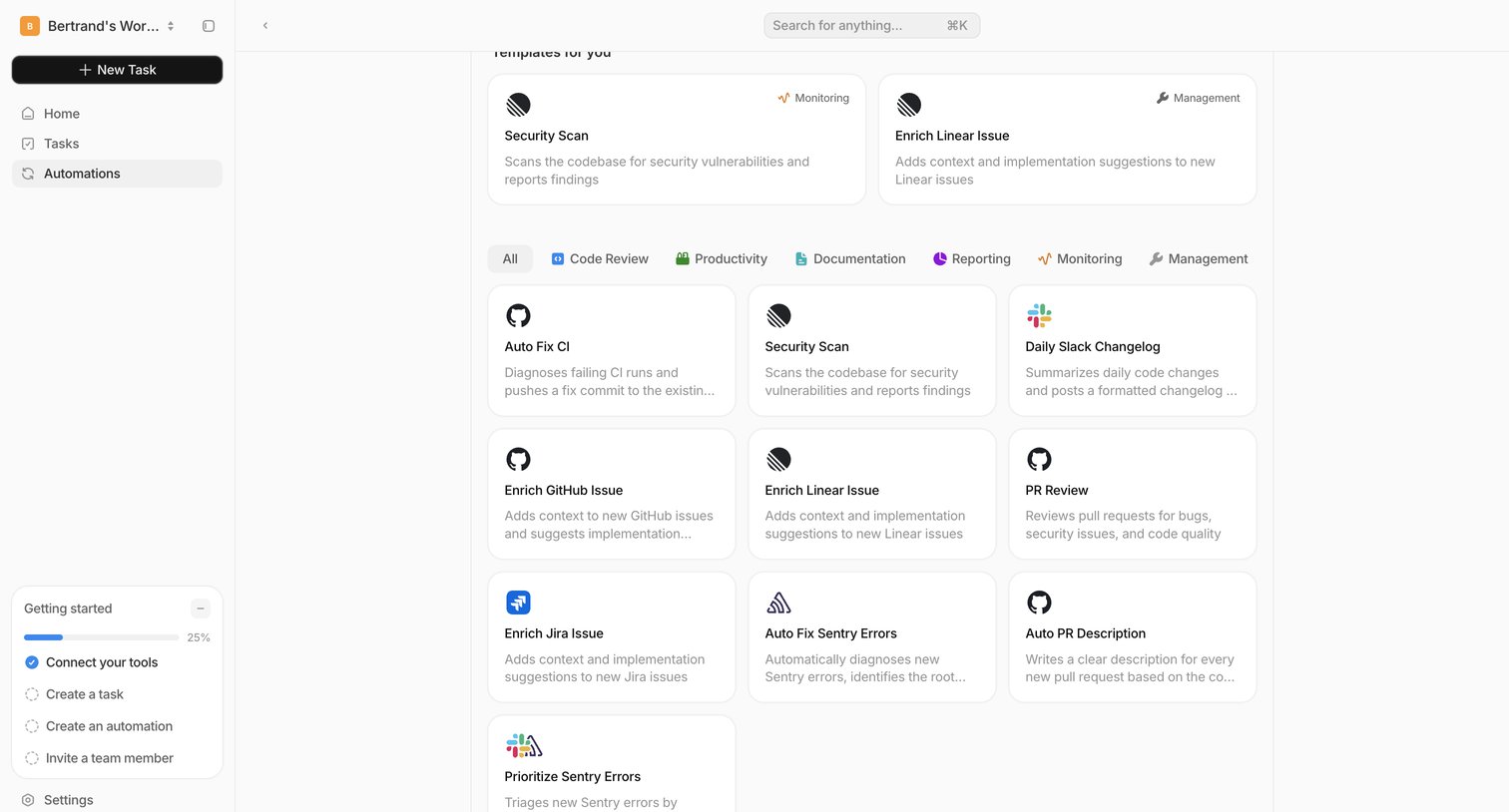Viewport: 1509px width, 812px height.
Task: Click the Monitoring tag on the top Security Scan card
Action: tap(812, 98)
